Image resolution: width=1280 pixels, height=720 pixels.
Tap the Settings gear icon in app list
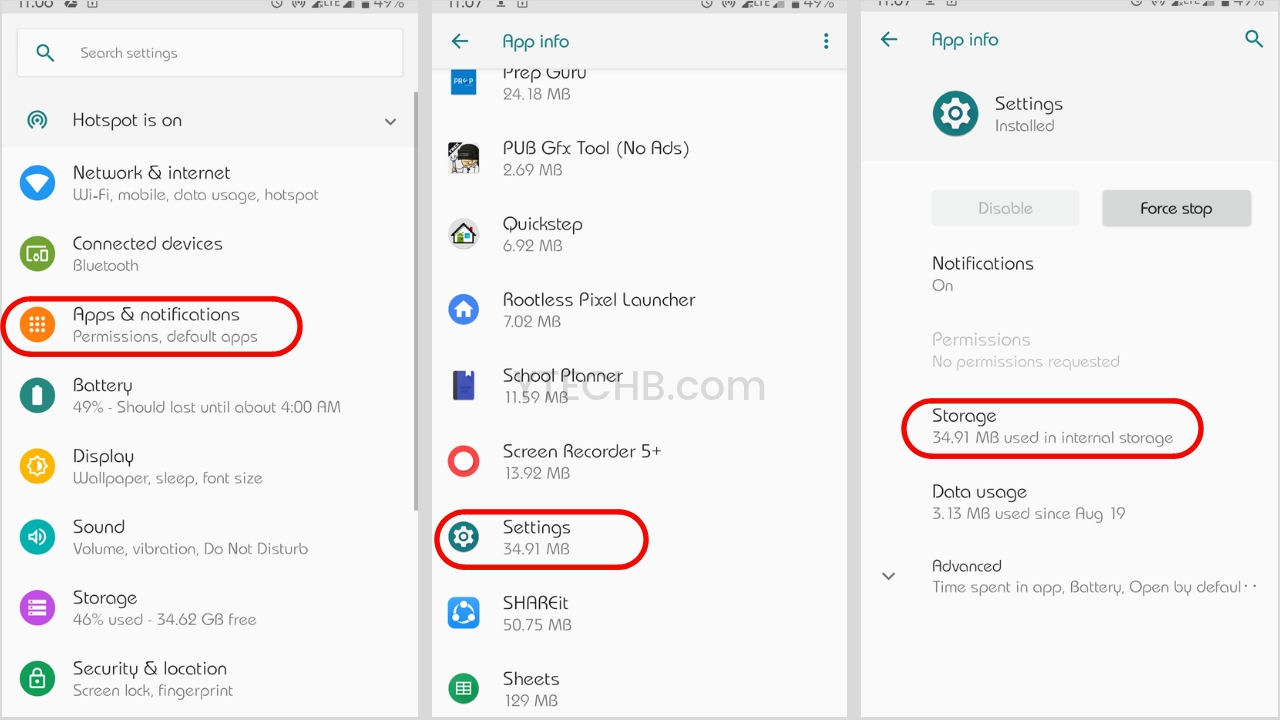pyautogui.click(x=464, y=537)
